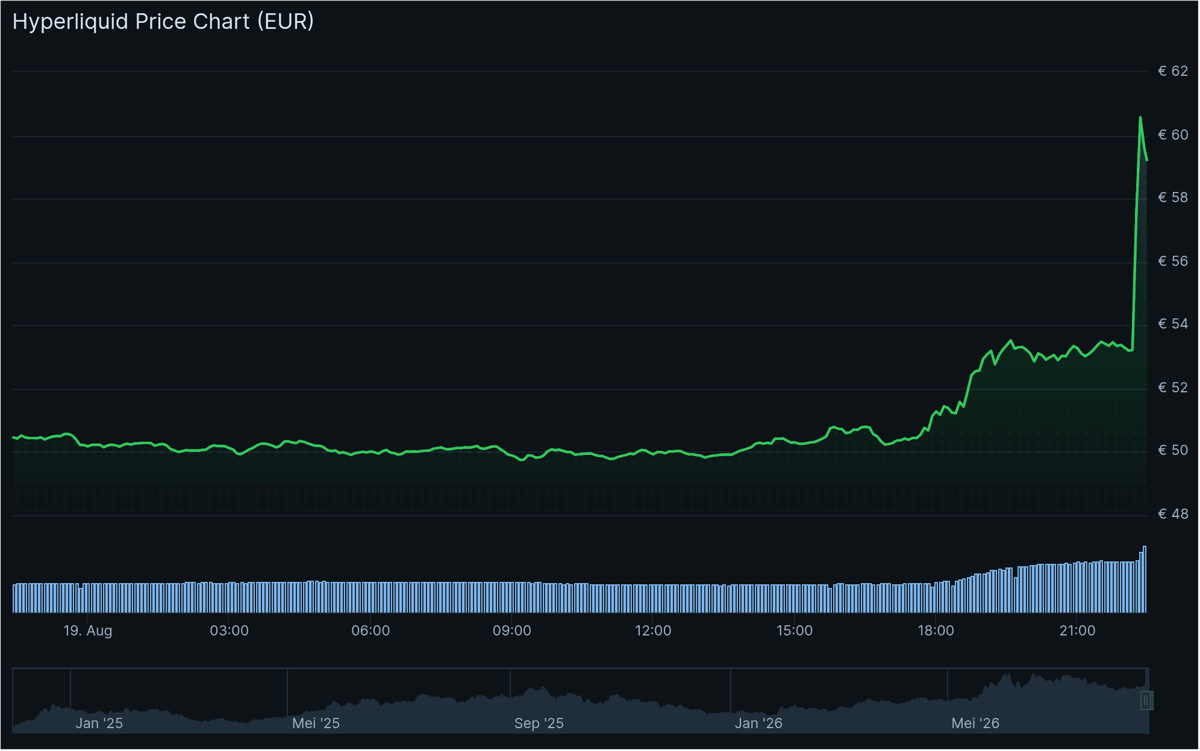Click Mei '25 in the range navigator
Viewport: 1200px width, 751px height.
click(x=316, y=723)
